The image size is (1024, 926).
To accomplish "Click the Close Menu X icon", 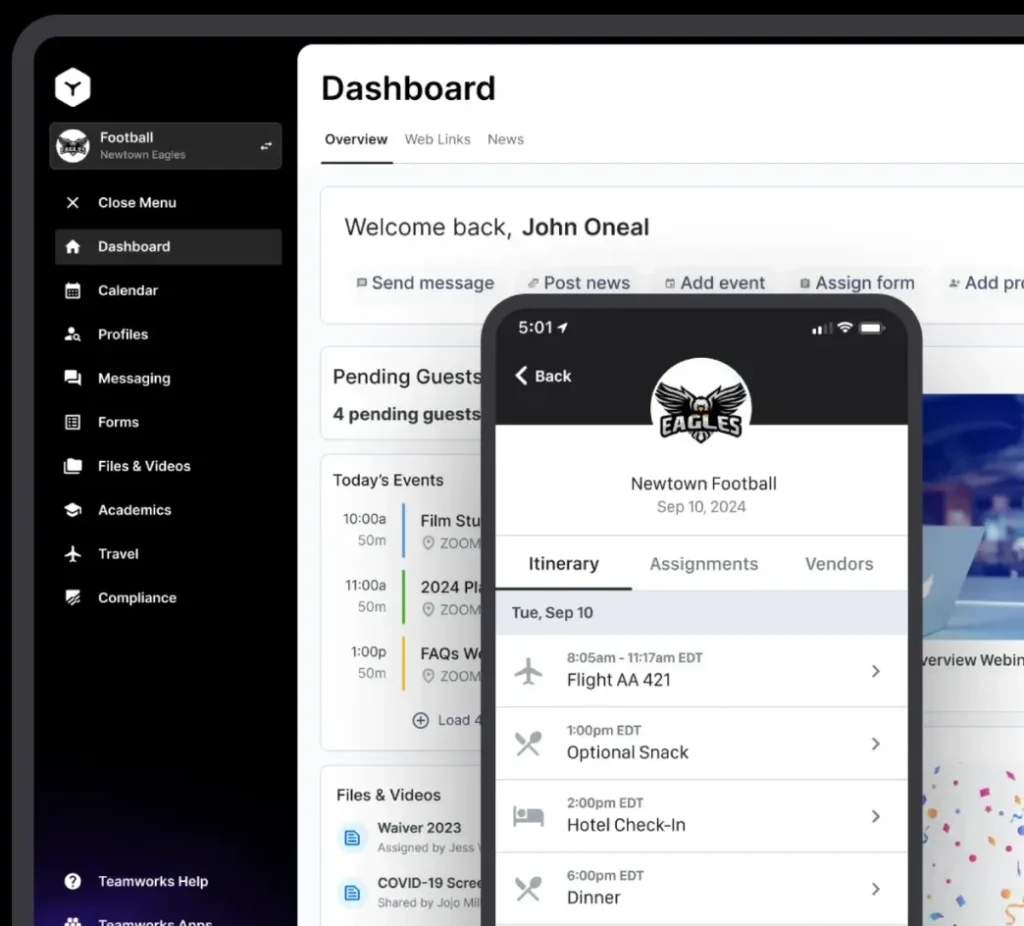I will tap(72, 202).
